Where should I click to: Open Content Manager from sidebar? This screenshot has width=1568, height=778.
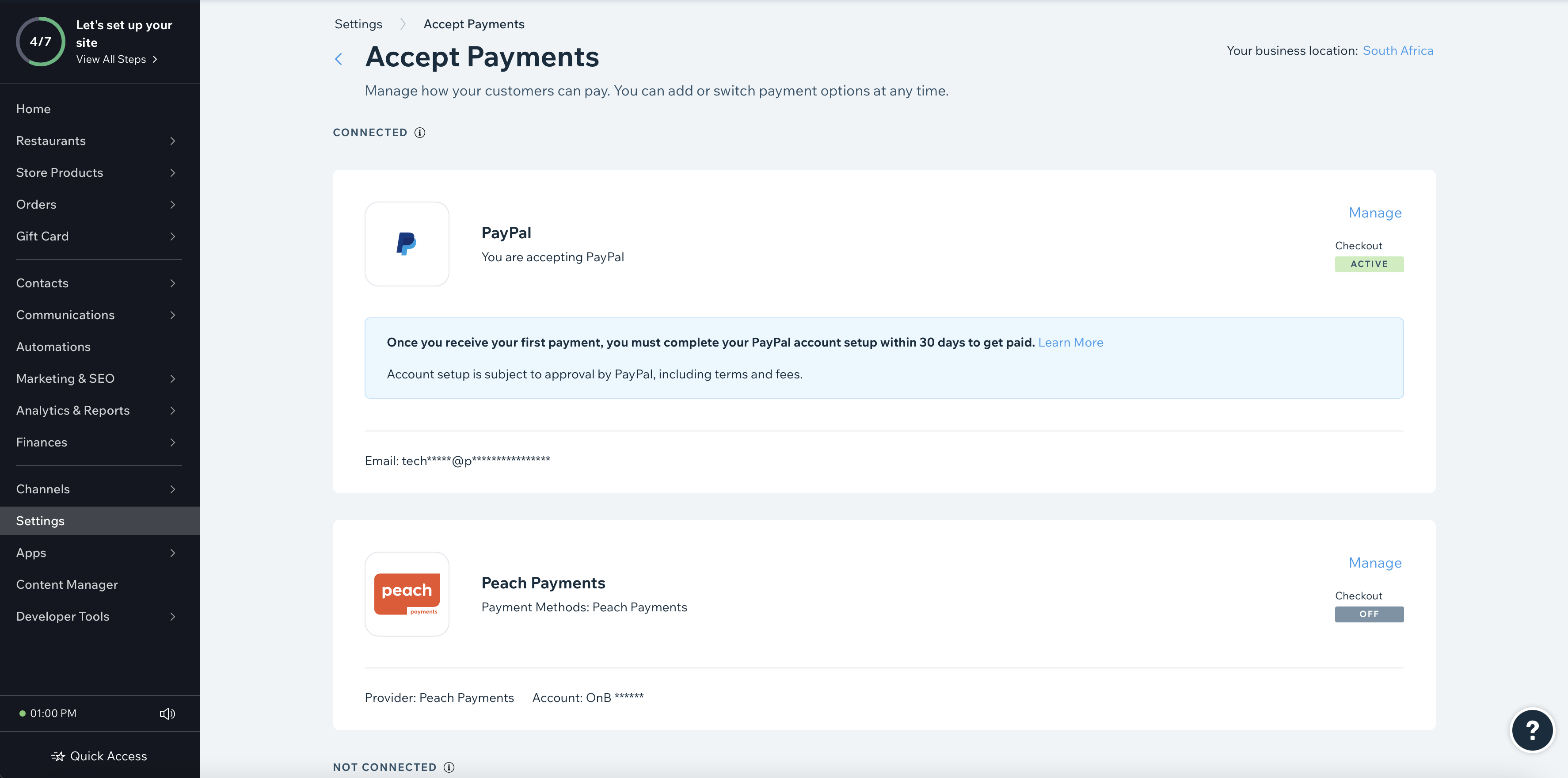click(67, 584)
